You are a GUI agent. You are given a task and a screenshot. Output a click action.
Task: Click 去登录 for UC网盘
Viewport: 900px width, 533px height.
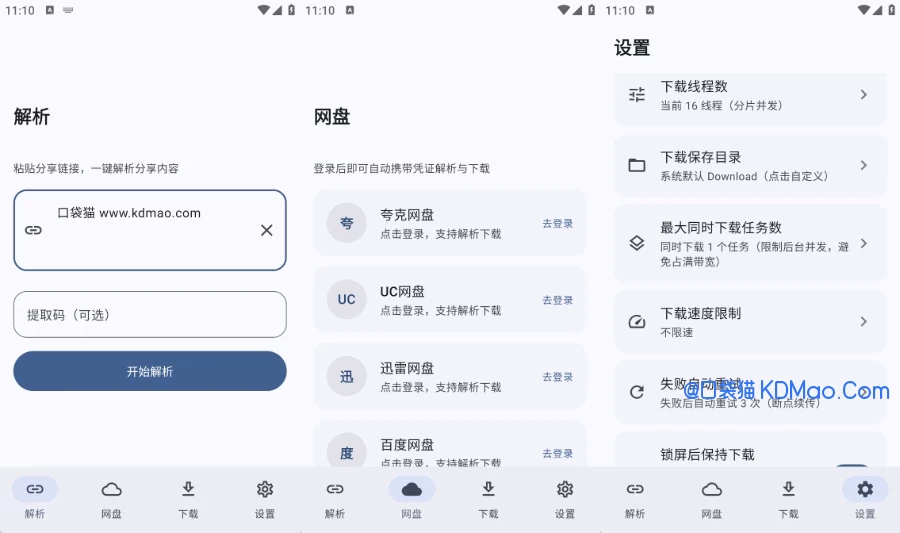point(558,300)
